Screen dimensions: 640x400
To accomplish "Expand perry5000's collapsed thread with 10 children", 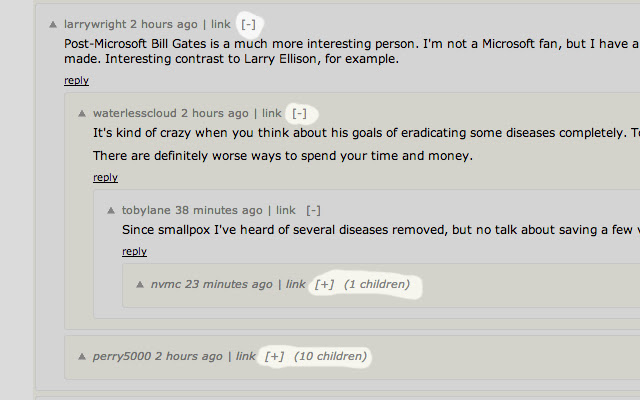I will 274,357.
